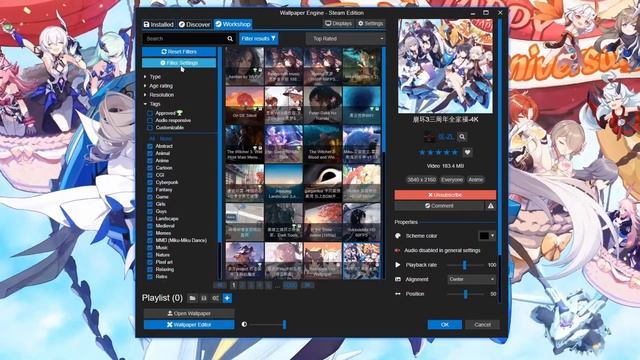Open Alignment Center dropdown
This screenshot has height=360, width=640.
point(471,279)
